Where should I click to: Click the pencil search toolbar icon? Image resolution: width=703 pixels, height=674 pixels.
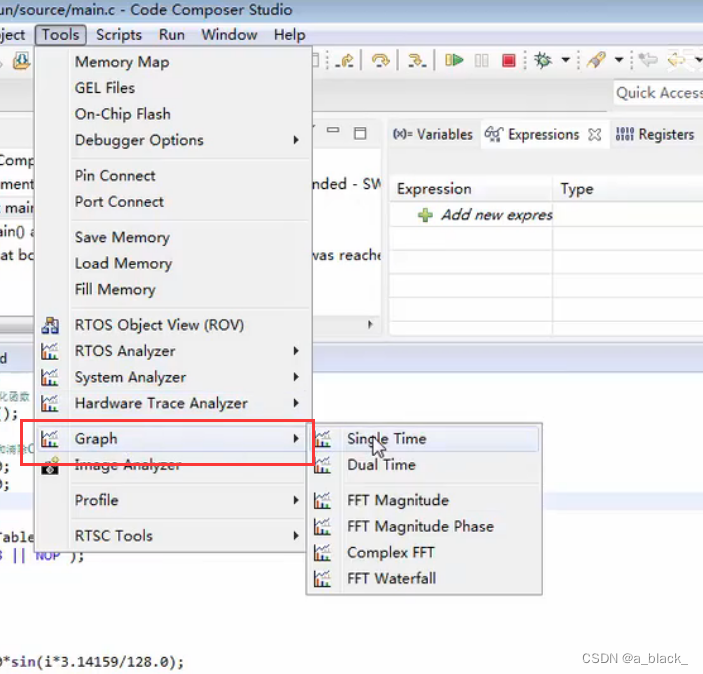(596, 60)
